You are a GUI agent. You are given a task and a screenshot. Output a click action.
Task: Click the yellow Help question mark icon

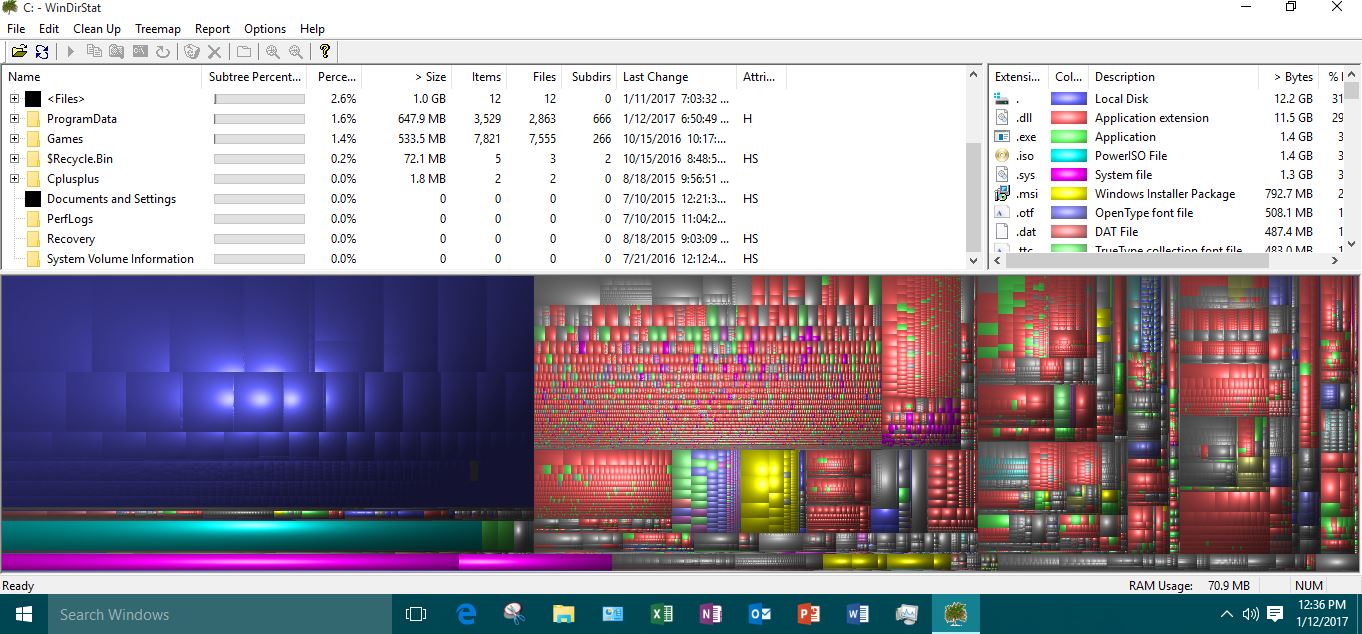point(325,51)
